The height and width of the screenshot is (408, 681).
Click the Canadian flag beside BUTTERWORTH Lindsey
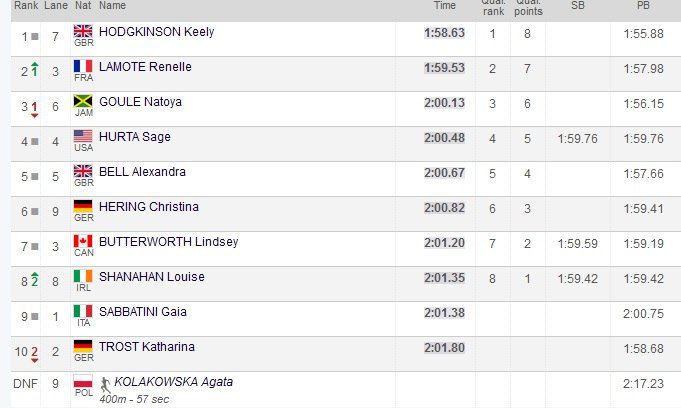click(83, 242)
